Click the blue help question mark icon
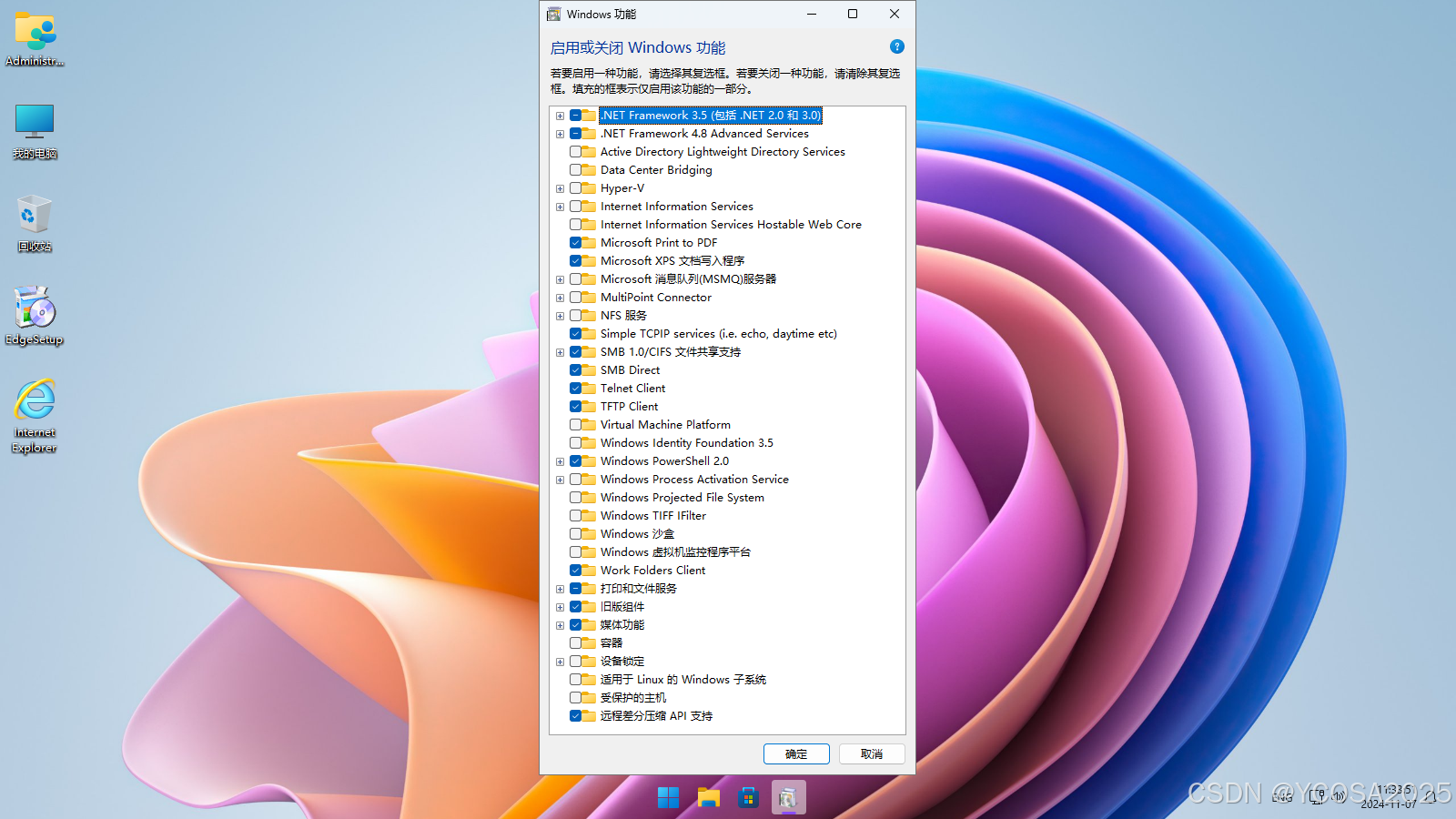 pyautogui.click(x=896, y=46)
